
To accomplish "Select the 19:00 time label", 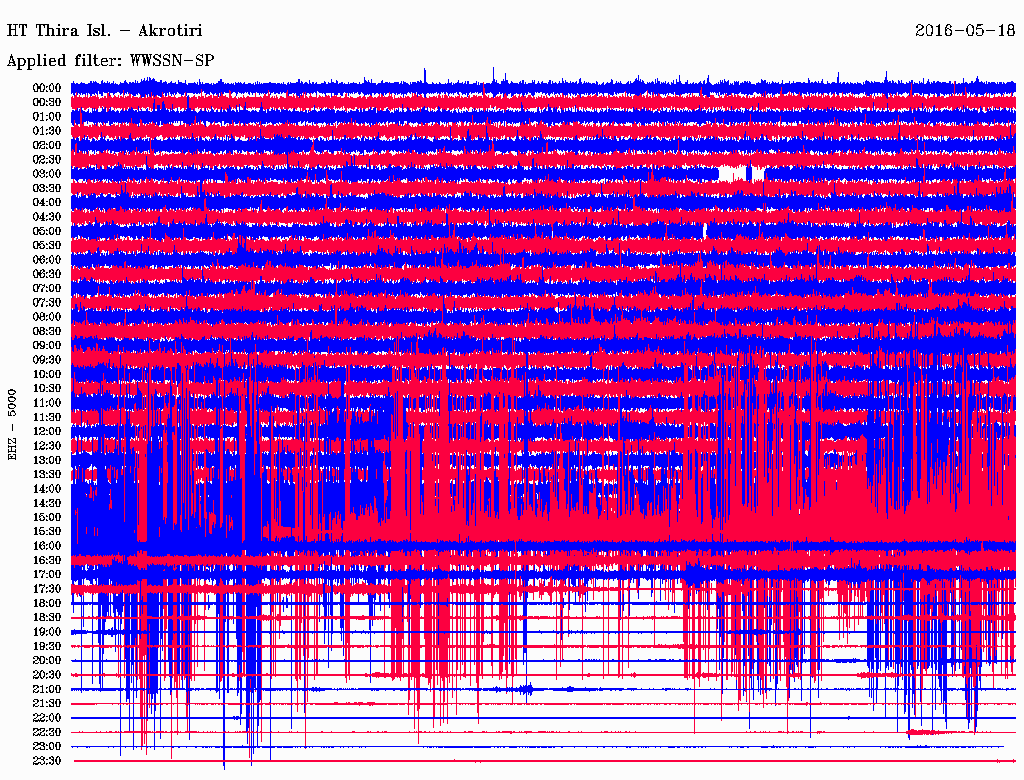I will click(46, 632).
